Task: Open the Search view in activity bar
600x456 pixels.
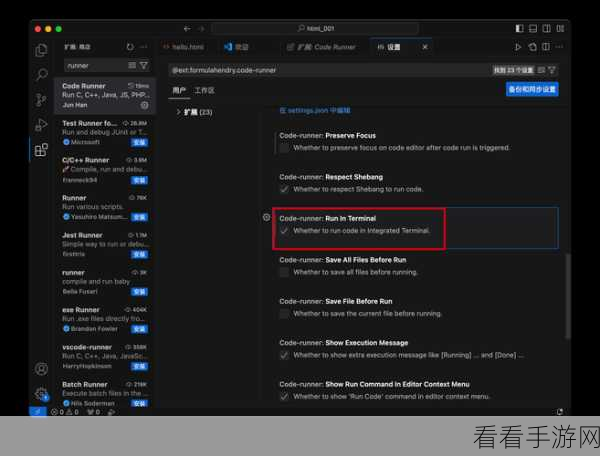Action: 41,75
